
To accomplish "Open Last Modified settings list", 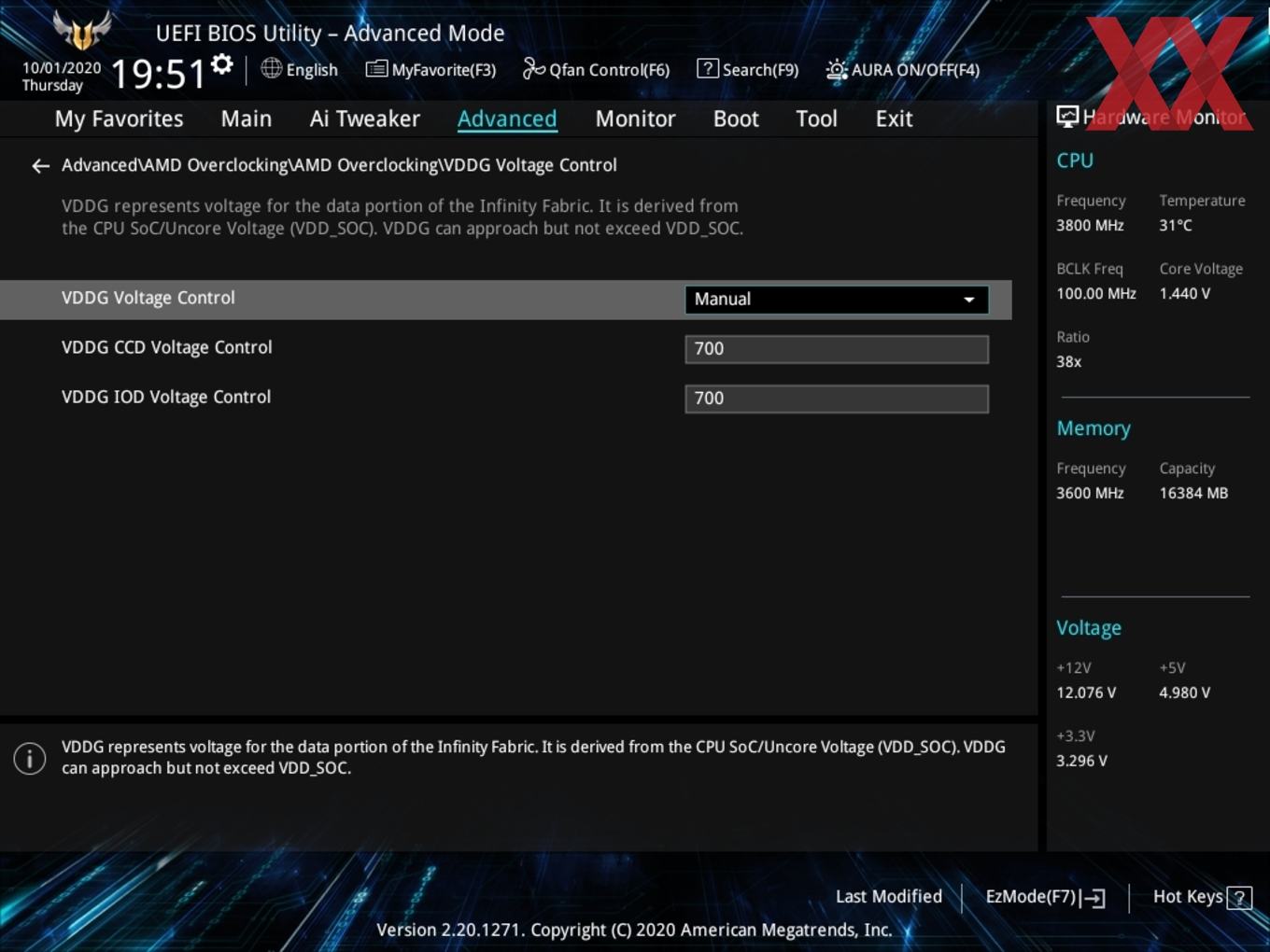I will click(888, 896).
